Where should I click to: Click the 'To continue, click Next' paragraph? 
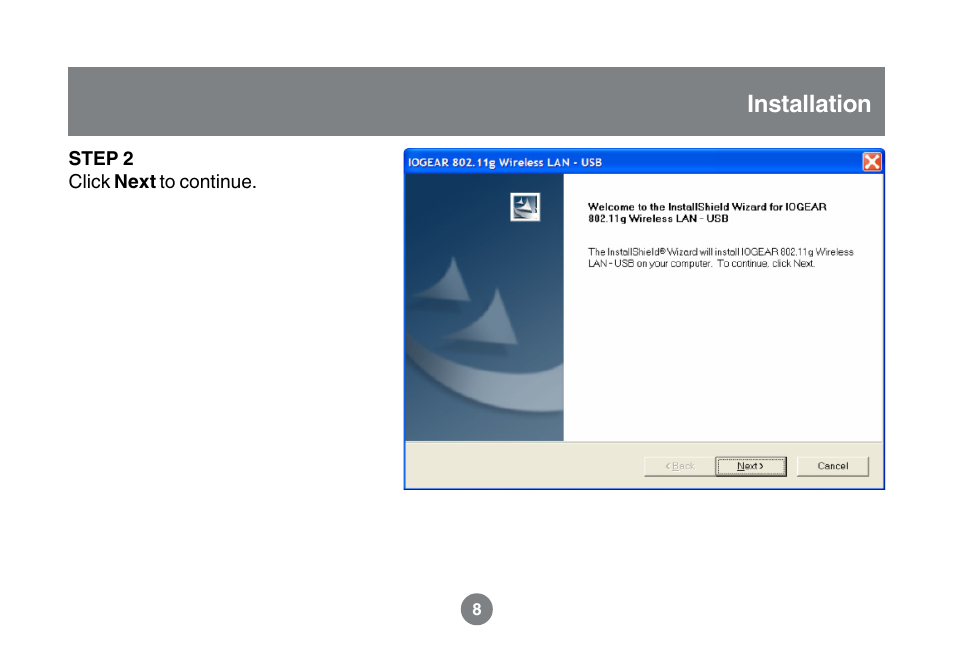pos(720,257)
